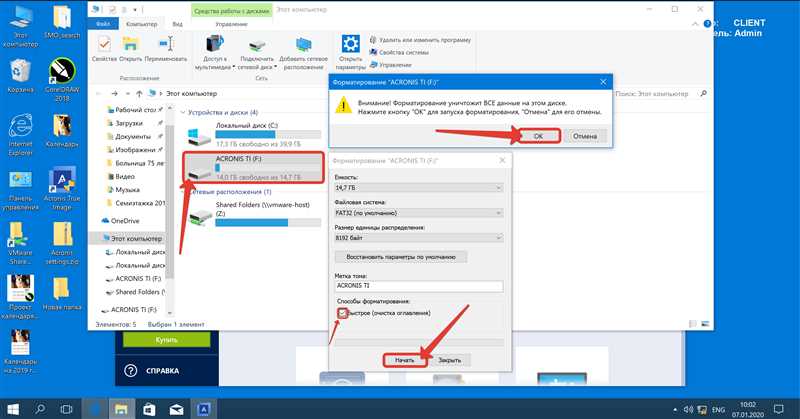Go up one folder level arrow
Screen dimensions: 800x419
pyautogui.click(x=139, y=93)
